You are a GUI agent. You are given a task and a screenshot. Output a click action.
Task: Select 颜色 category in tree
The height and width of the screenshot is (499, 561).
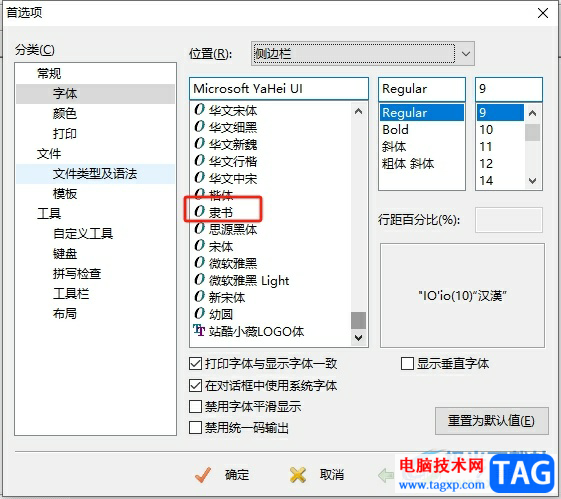65,113
